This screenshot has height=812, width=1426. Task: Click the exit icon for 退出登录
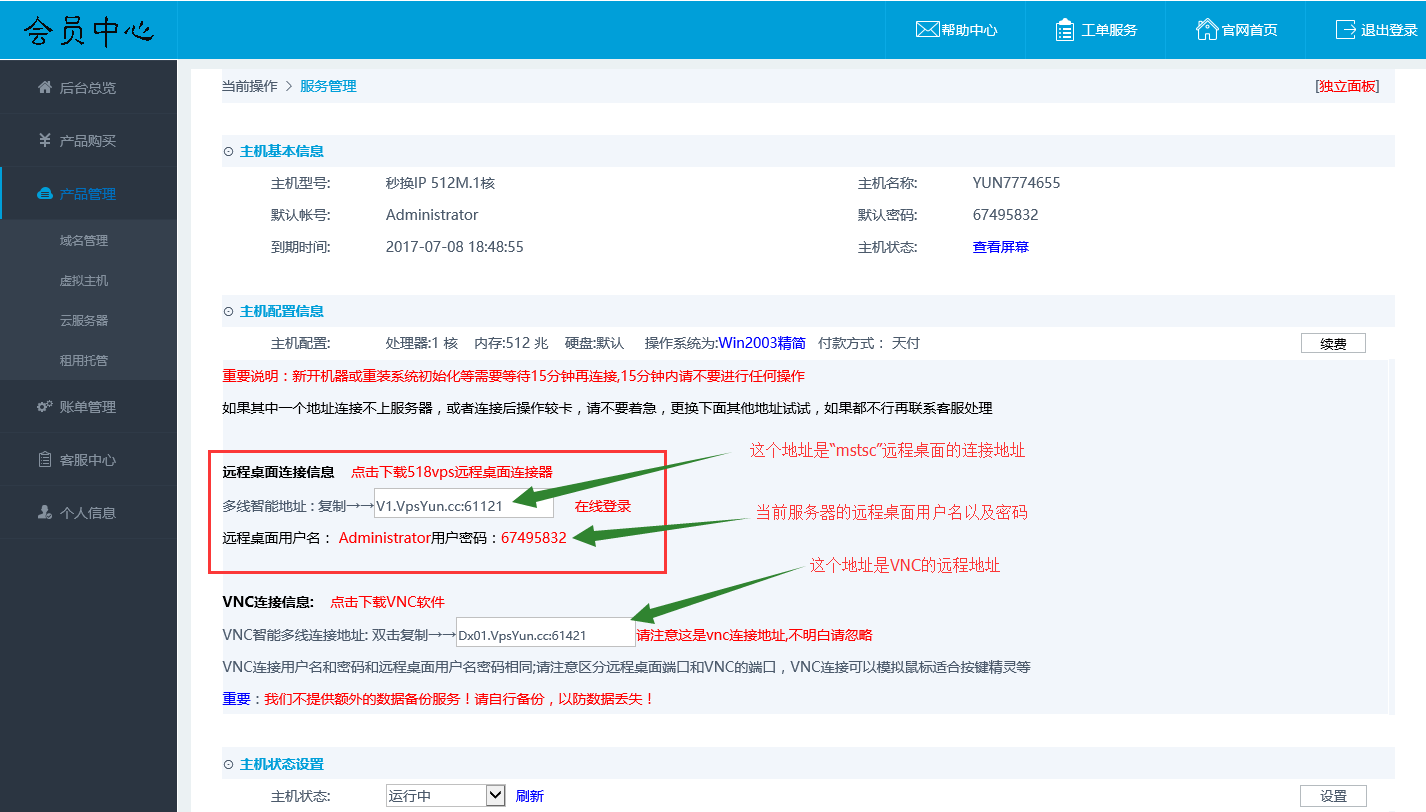(1346, 30)
